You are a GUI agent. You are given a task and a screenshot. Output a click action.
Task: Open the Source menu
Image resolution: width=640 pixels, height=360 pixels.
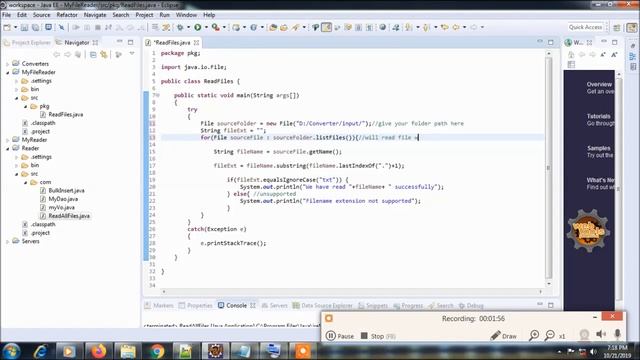[x=41, y=15]
